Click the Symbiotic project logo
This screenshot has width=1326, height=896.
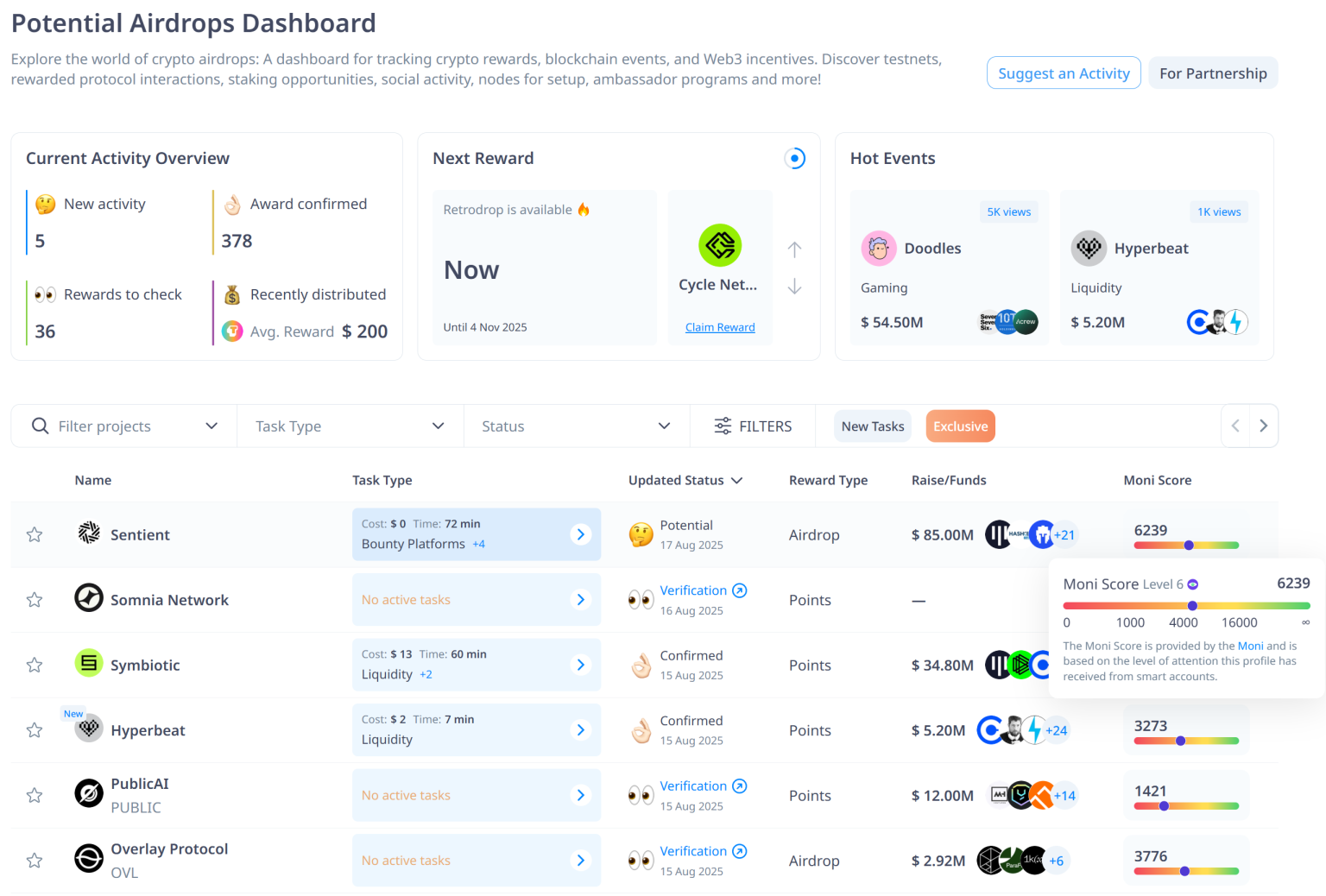89,664
